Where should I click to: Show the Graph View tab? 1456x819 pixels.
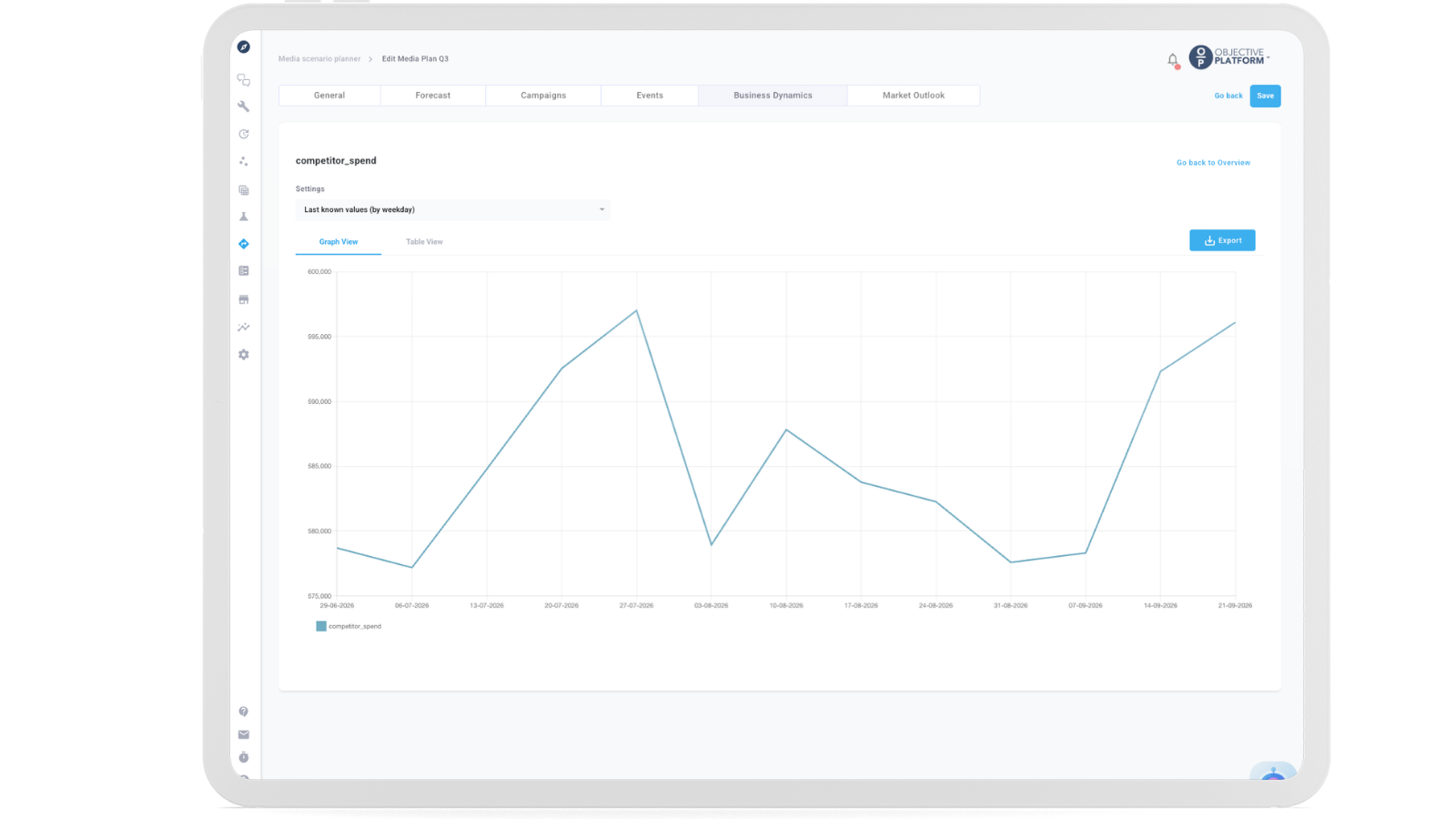339,242
